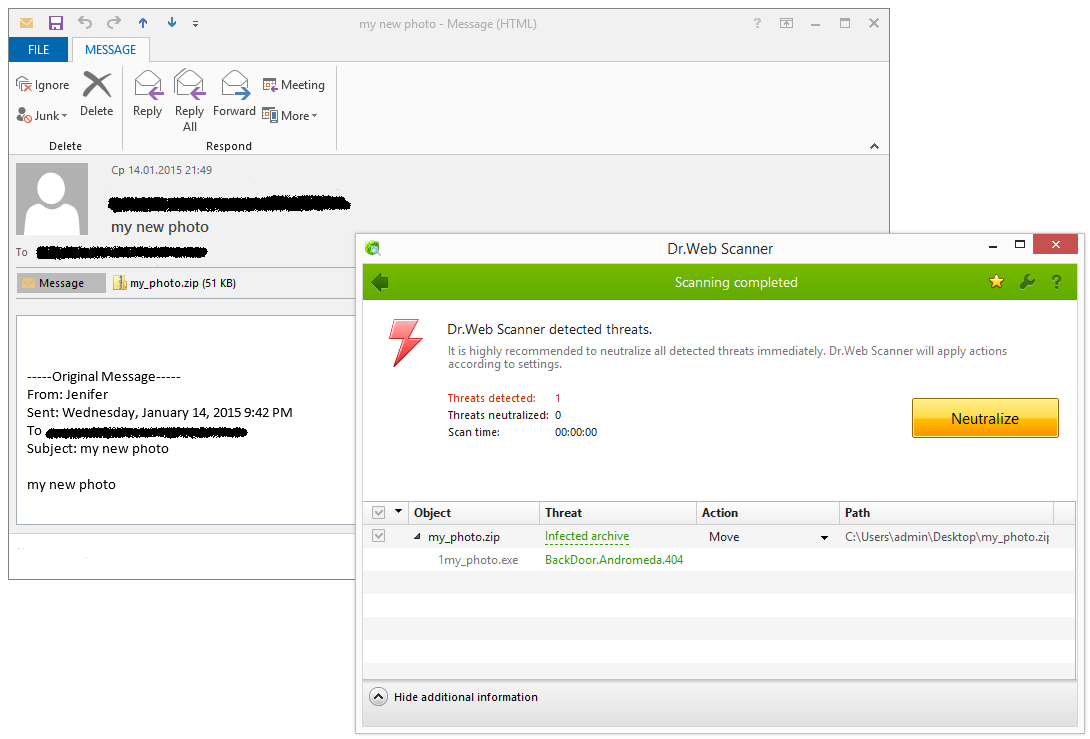Viewport: 1090px width, 739px height.
Task: Click the Action column header
Action: (767, 512)
